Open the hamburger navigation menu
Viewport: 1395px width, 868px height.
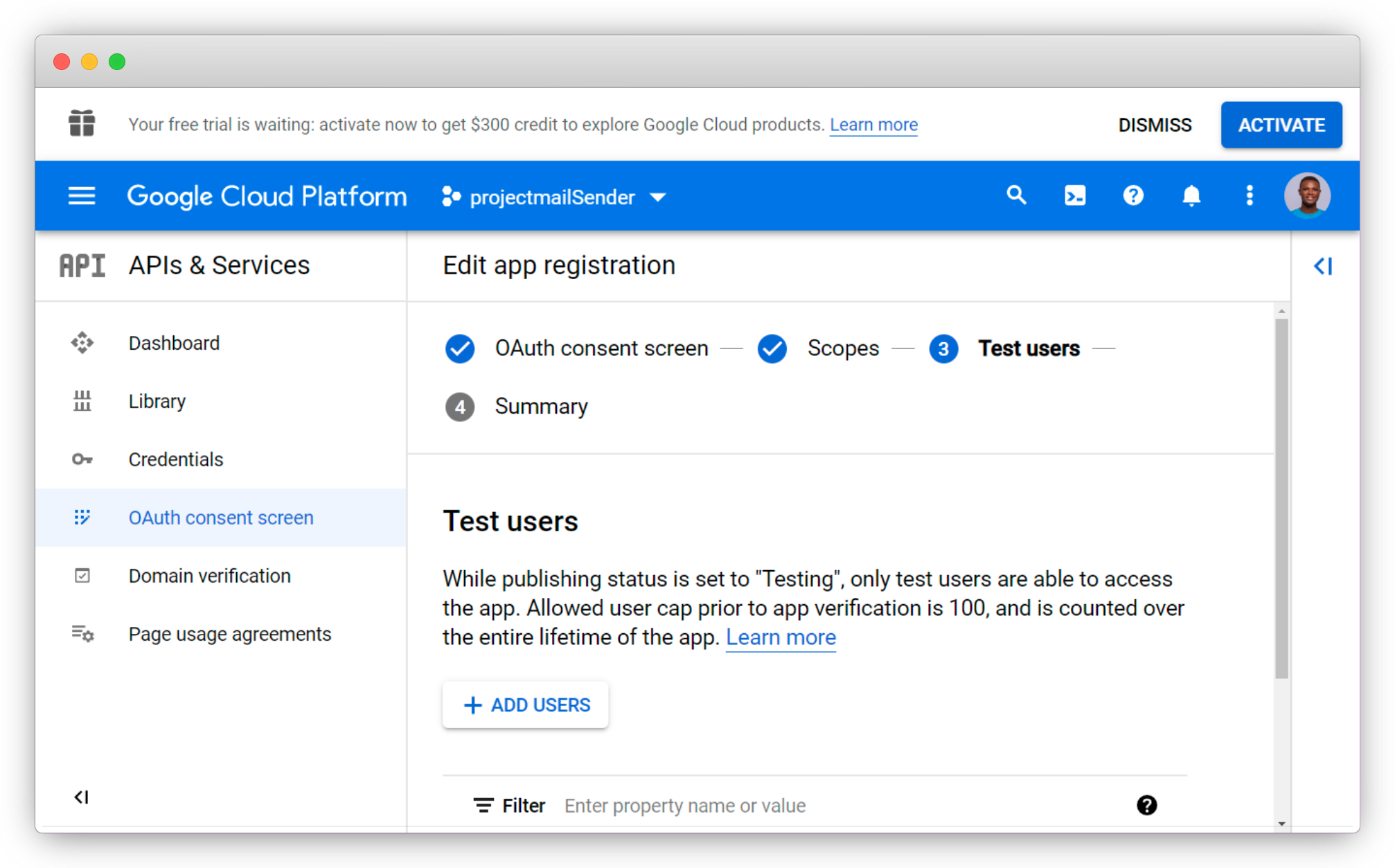click(x=82, y=196)
